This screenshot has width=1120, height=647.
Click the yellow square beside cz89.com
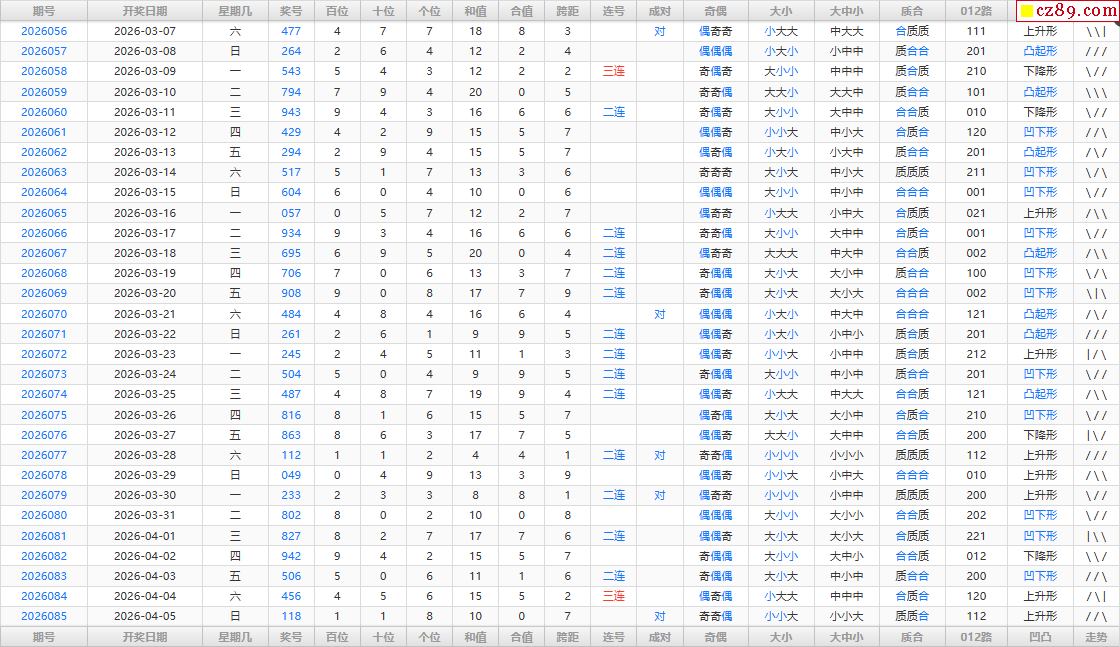(1026, 13)
